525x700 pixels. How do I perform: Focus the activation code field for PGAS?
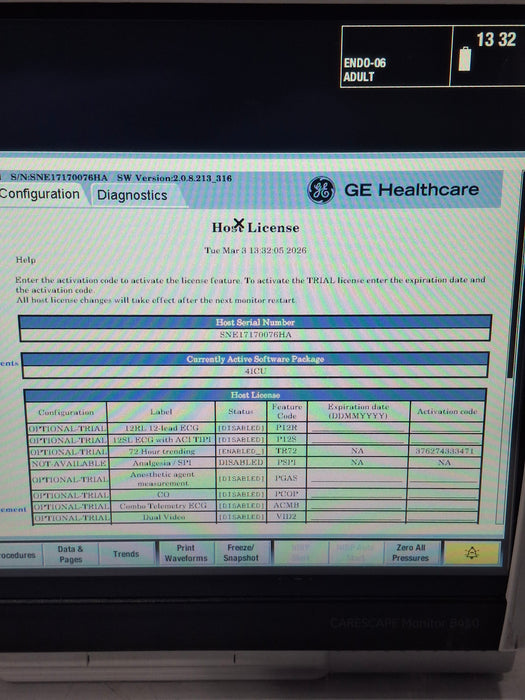(x=444, y=478)
